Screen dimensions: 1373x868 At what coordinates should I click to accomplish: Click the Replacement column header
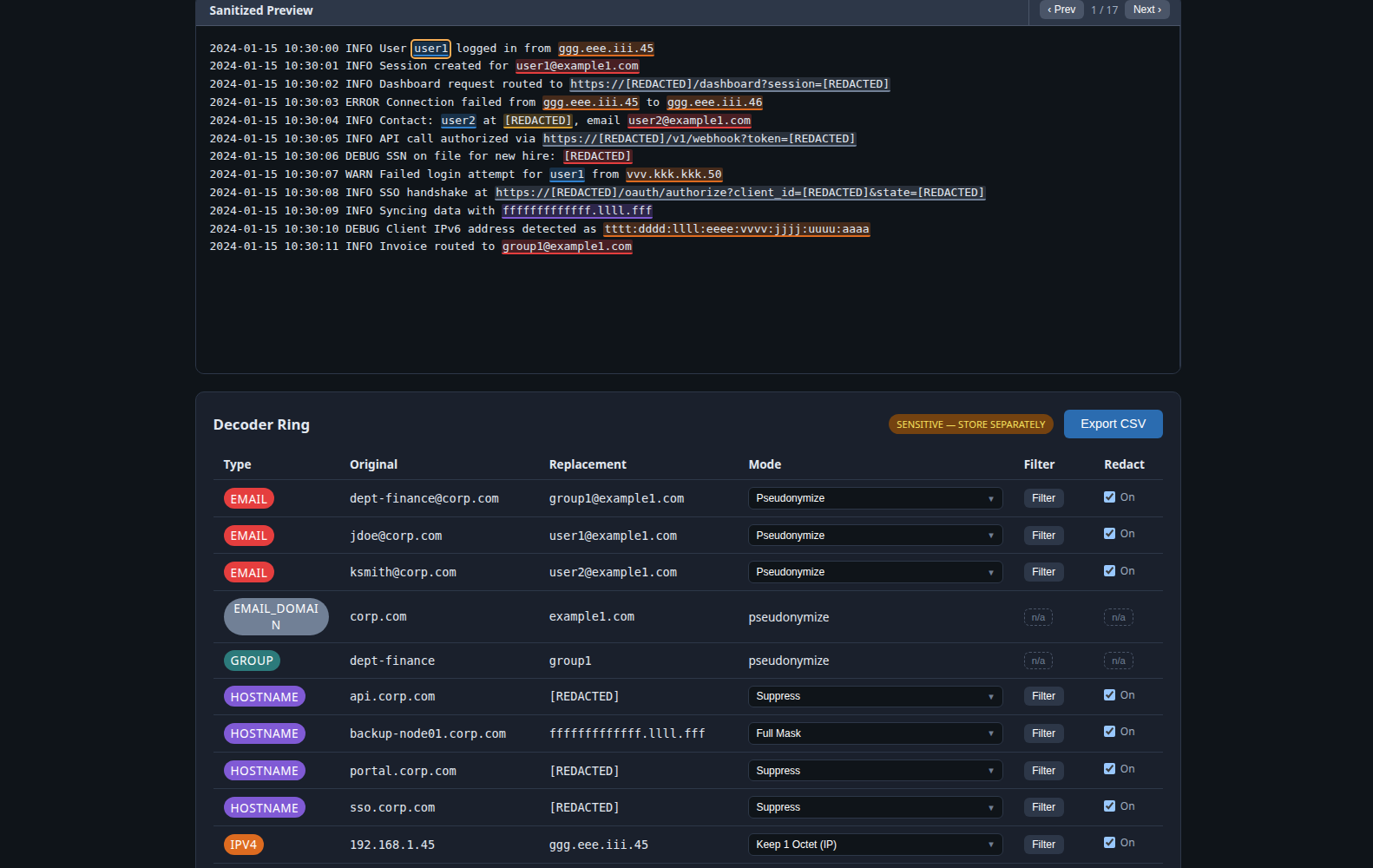coord(588,464)
